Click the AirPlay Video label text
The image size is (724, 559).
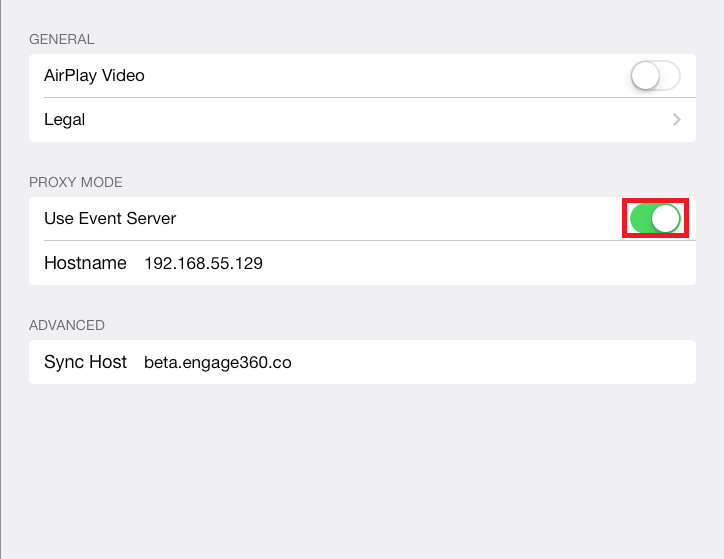(94, 76)
